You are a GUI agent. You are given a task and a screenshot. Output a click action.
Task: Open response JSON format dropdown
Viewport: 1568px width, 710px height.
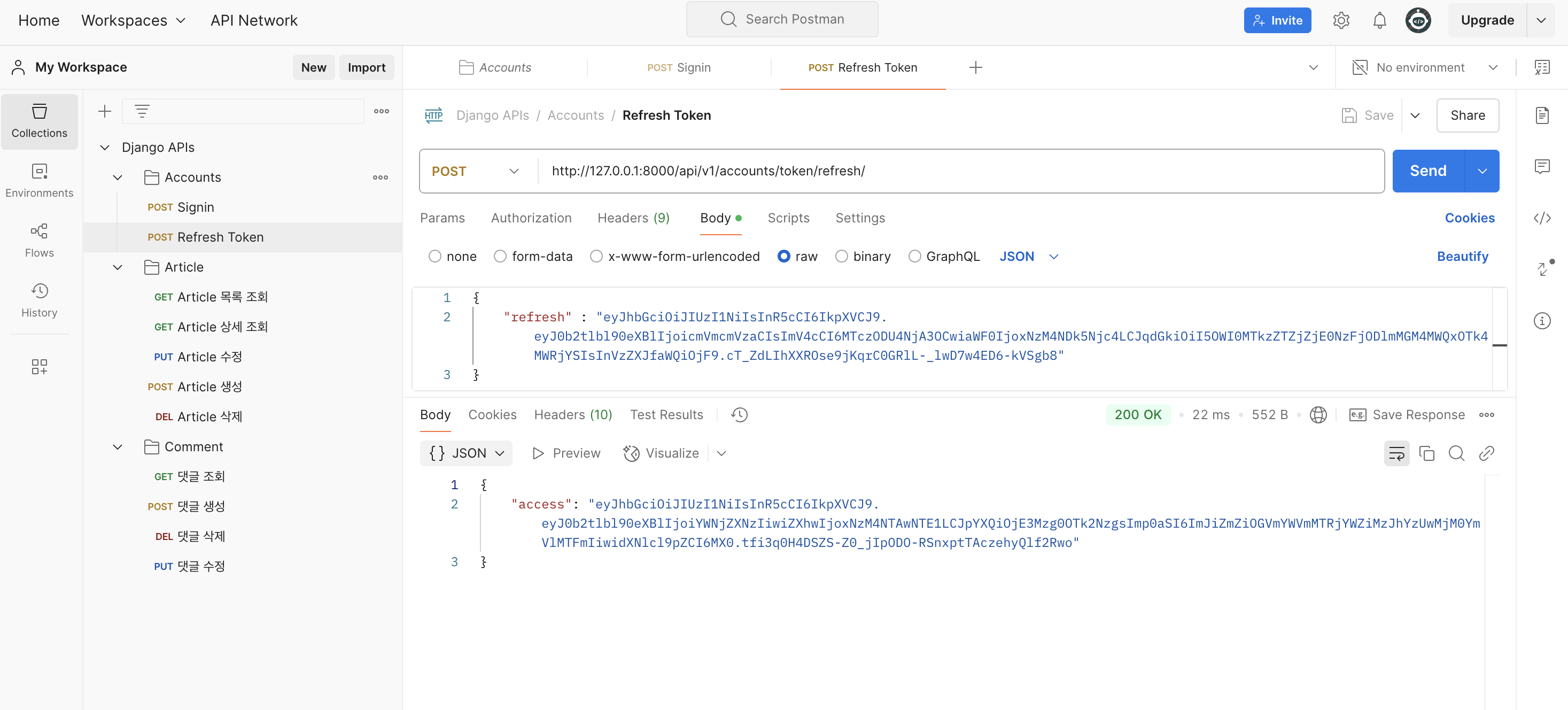[466, 454]
